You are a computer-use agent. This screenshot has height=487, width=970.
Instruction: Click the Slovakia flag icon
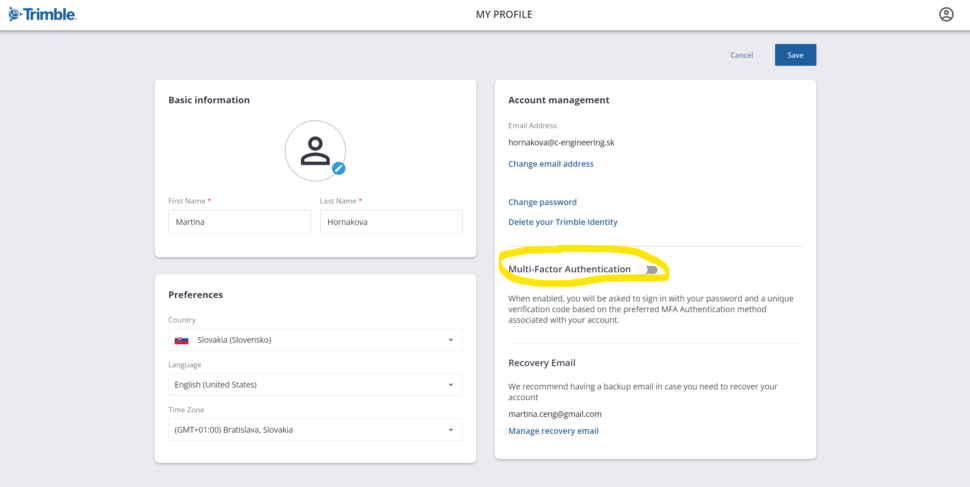click(181, 340)
